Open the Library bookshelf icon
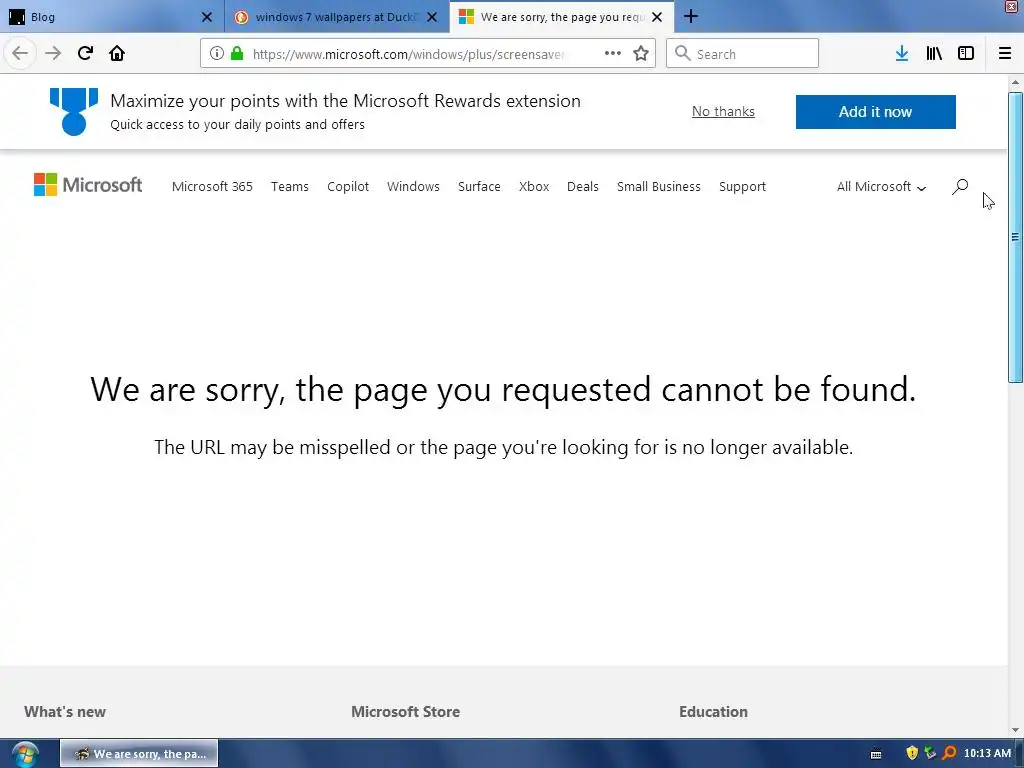1024x768 pixels. 934,53
